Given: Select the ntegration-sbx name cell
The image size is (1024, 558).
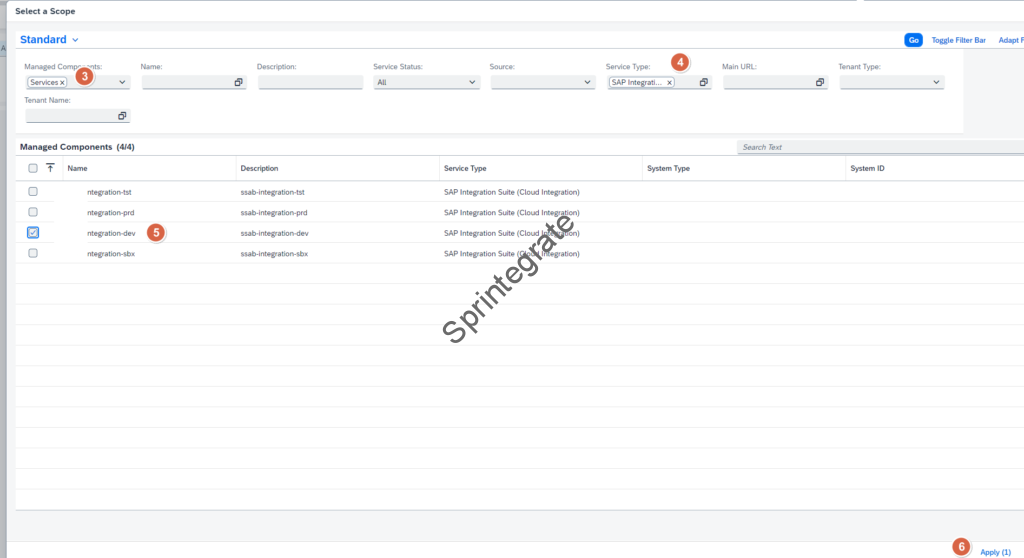Looking at the screenshot, I should 111,254.
